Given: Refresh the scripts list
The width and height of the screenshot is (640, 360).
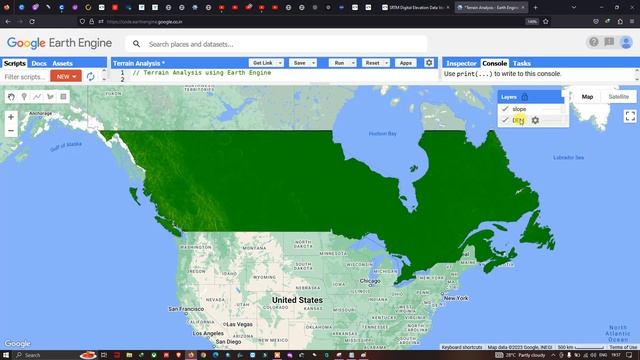Looking at the screenshot, I should 90,76.
